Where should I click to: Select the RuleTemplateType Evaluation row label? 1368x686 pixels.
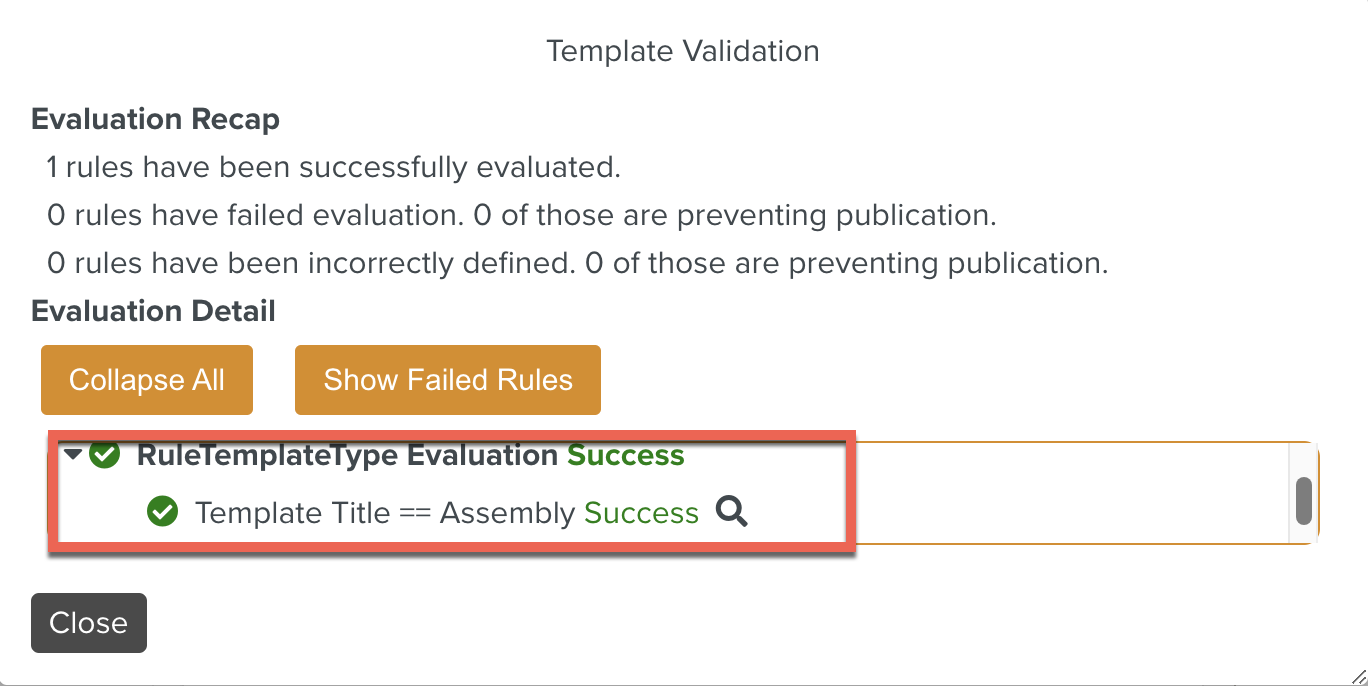(347, 456)
